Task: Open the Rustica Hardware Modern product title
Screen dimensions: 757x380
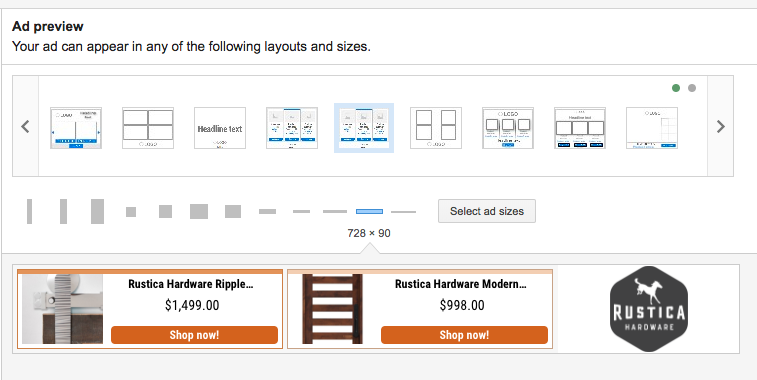Action: [461, 284]
